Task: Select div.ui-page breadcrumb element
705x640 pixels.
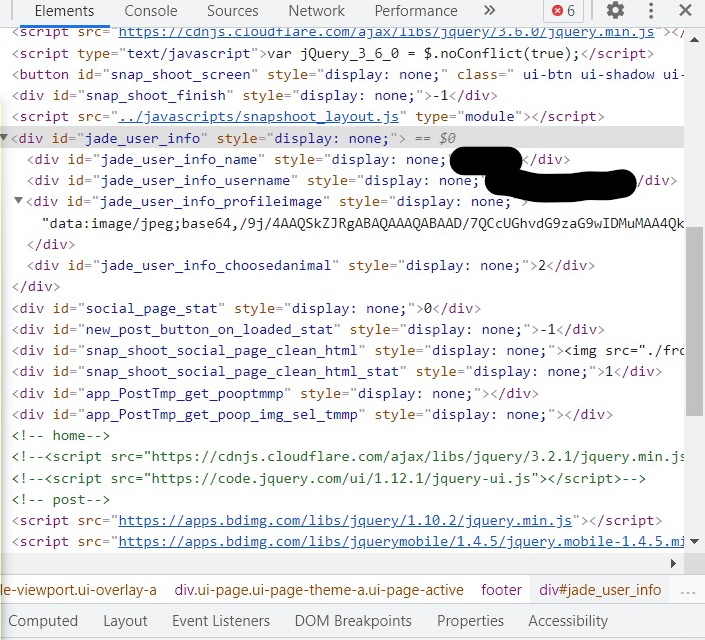Action: [x=319, y=590]
